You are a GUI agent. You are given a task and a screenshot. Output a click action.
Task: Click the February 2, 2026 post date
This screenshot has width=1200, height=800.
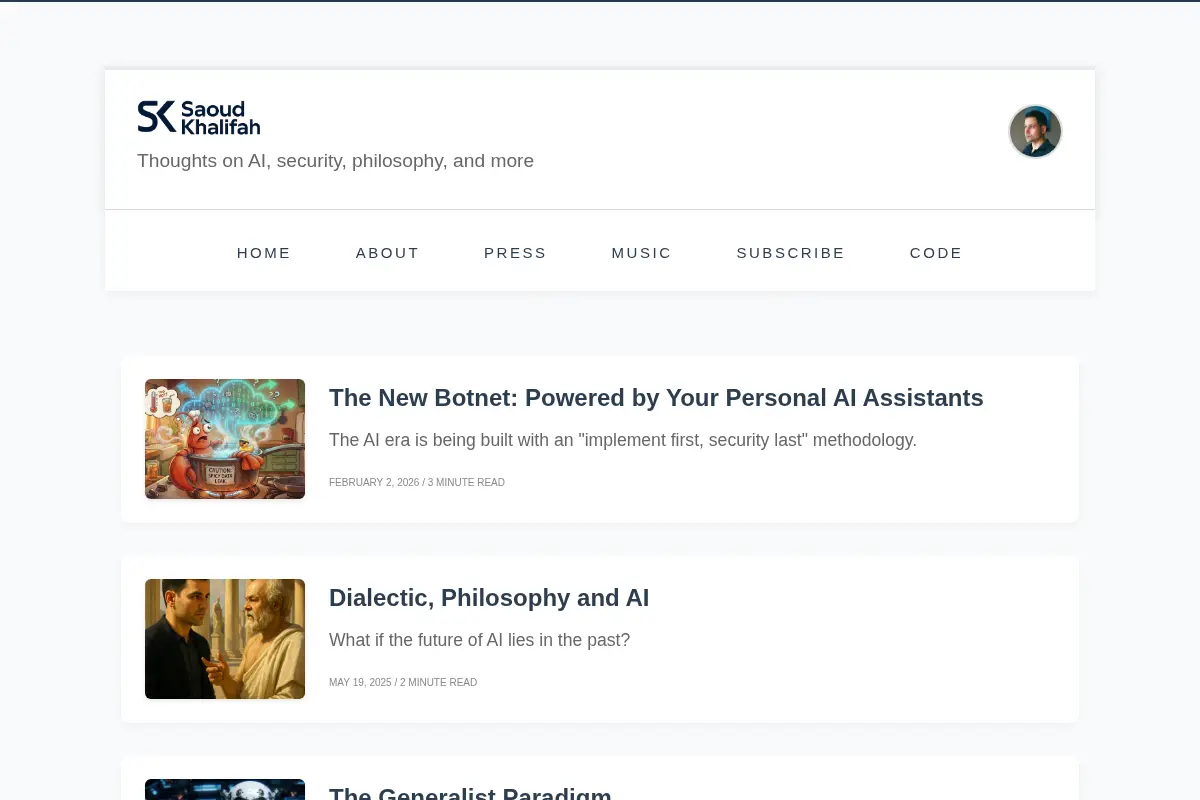pos(375,482)
